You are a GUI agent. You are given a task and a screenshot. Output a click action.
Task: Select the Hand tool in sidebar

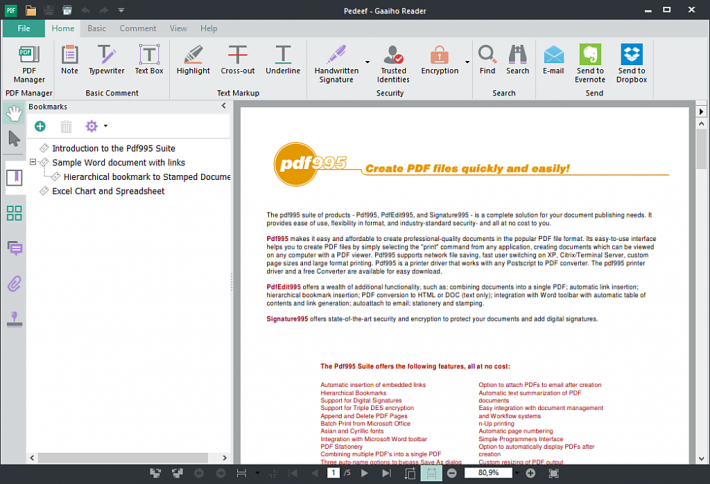click(14, 113)
